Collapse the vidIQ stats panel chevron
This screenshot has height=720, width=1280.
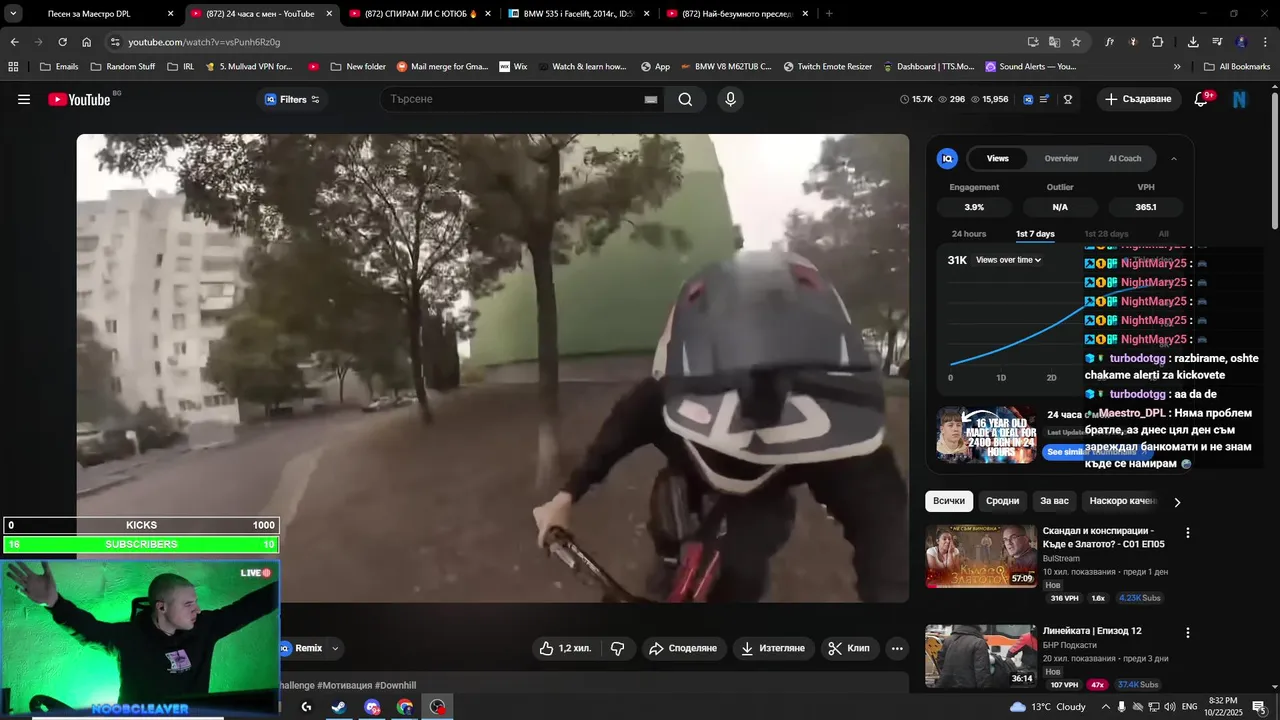(x=1174, y=158)
